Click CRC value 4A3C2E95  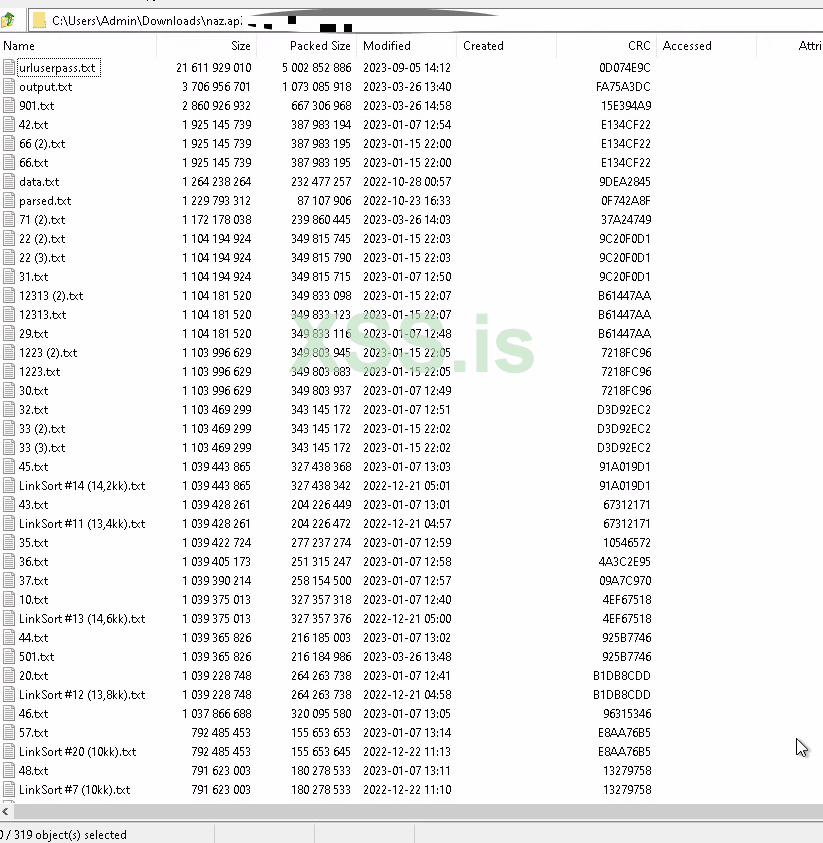coord(625,561)
